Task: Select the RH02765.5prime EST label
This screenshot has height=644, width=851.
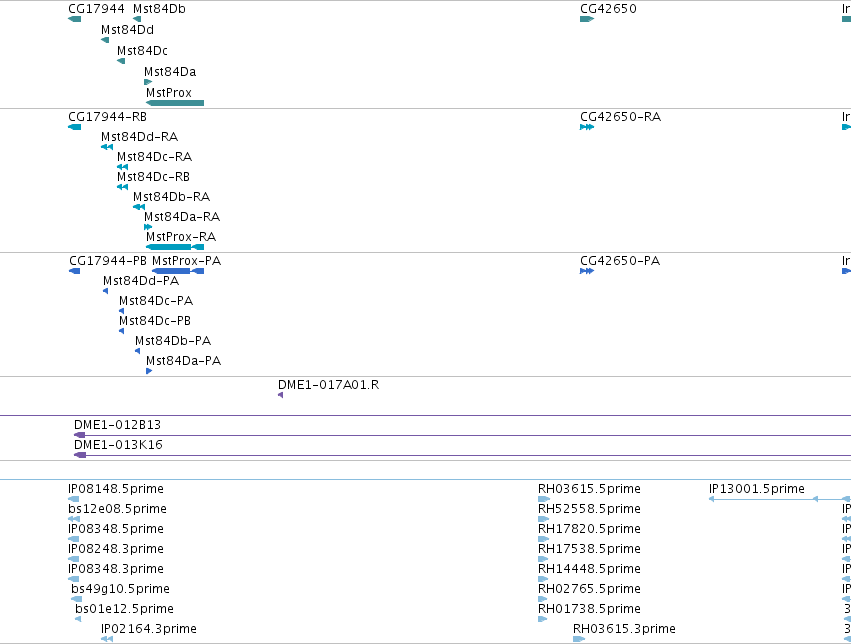Action: (x=589, y=589)
